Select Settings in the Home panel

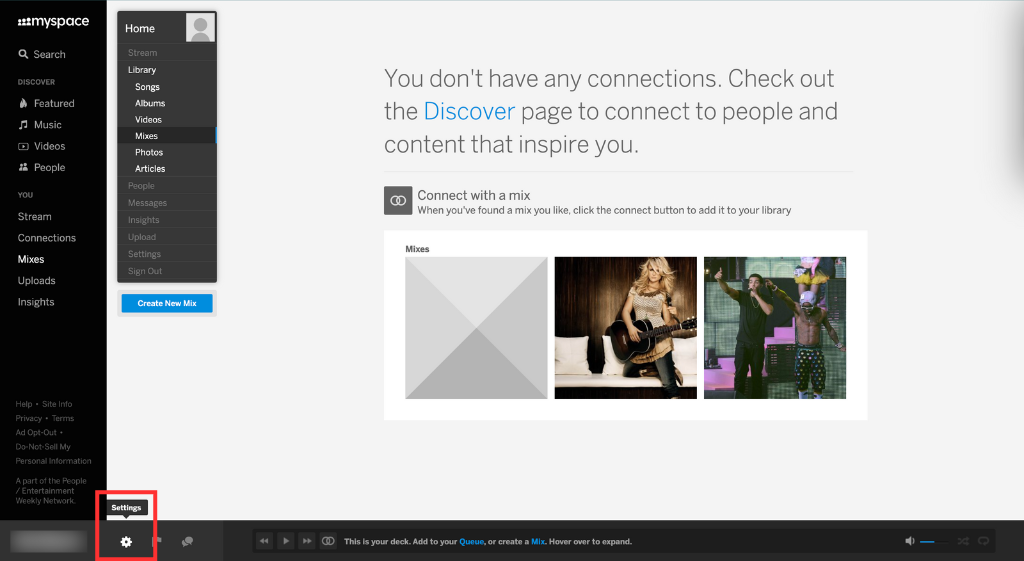(167, 253)
